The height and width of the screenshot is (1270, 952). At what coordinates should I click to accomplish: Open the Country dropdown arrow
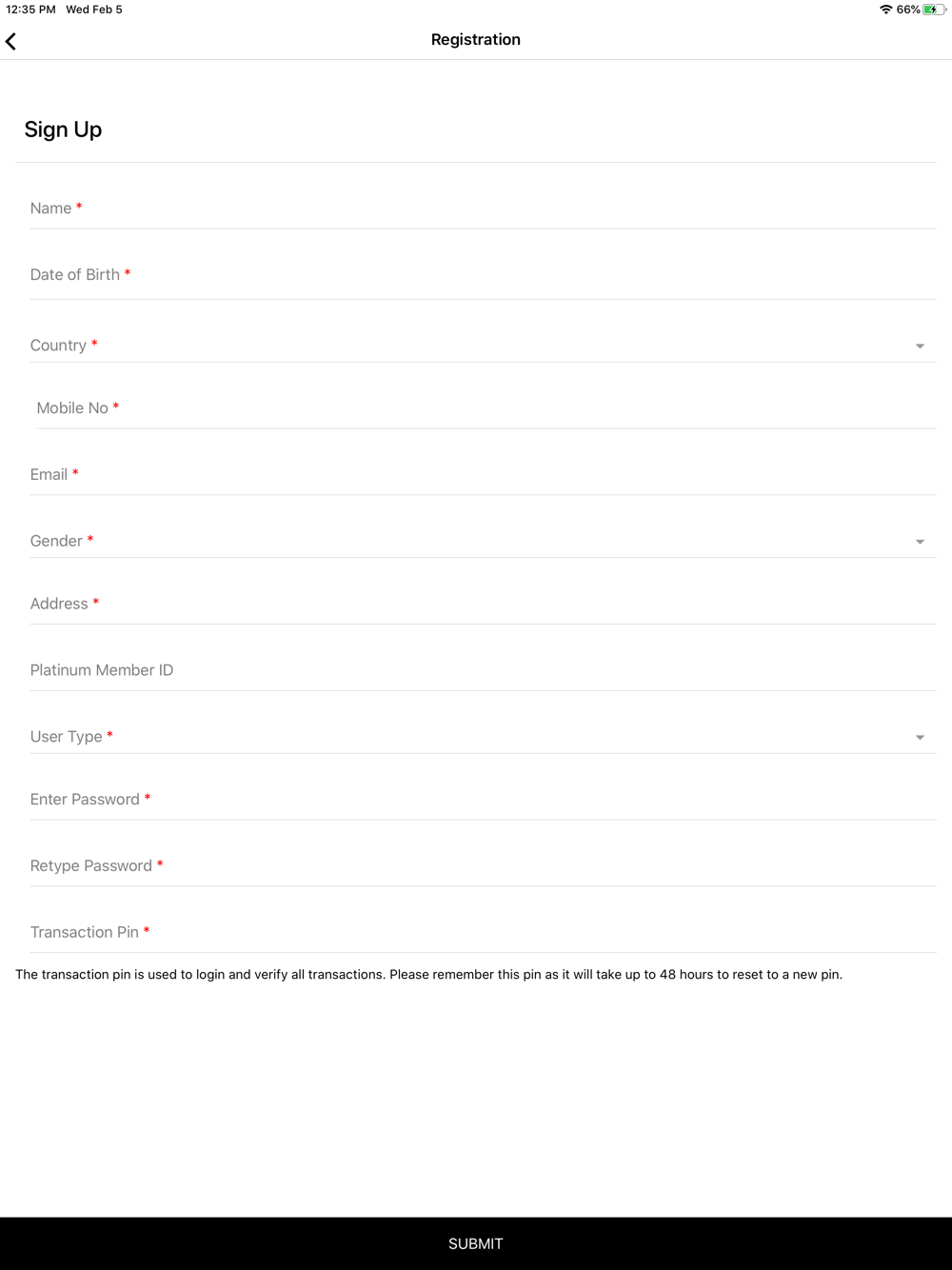click(920, 347)
